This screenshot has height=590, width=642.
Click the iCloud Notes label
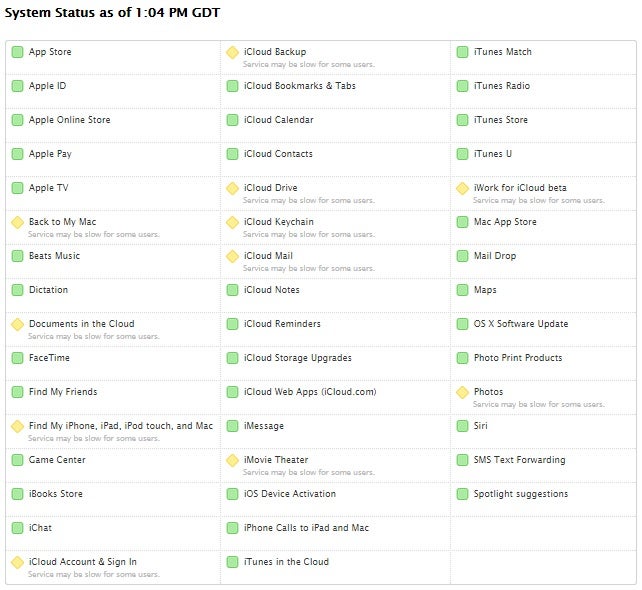pos(271,290)
